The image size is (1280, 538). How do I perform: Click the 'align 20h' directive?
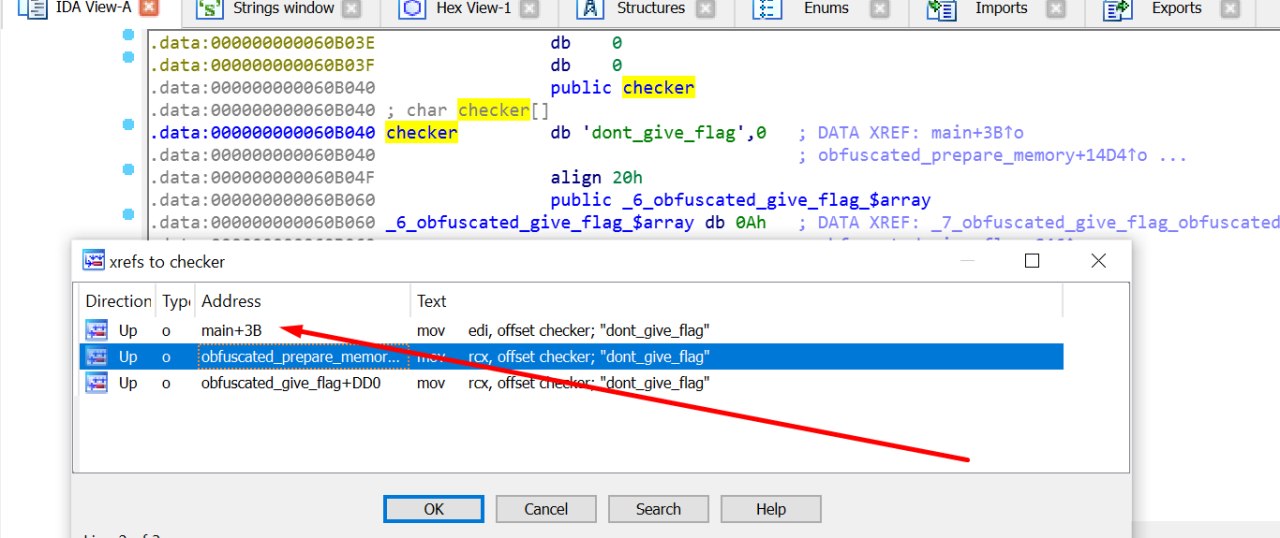point(599,177)
